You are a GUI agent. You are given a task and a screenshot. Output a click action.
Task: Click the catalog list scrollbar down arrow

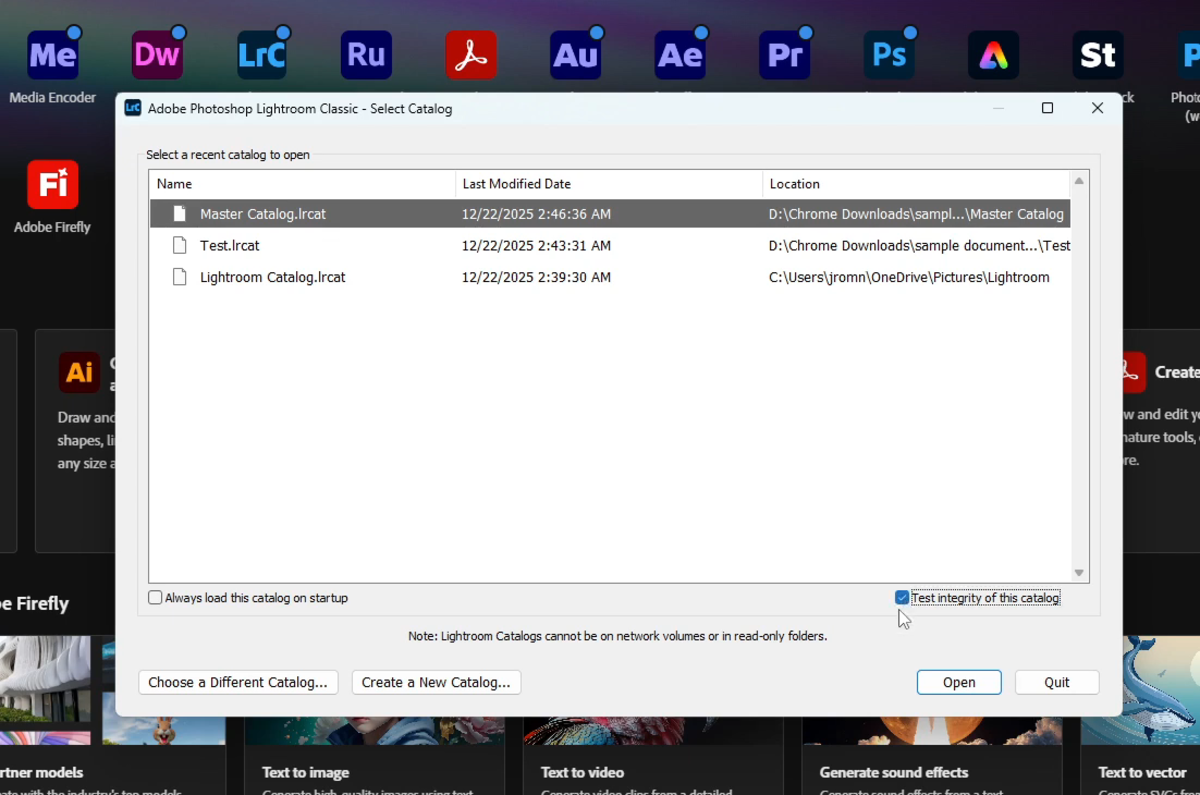pyautogui.click(x=1079, y=573)
